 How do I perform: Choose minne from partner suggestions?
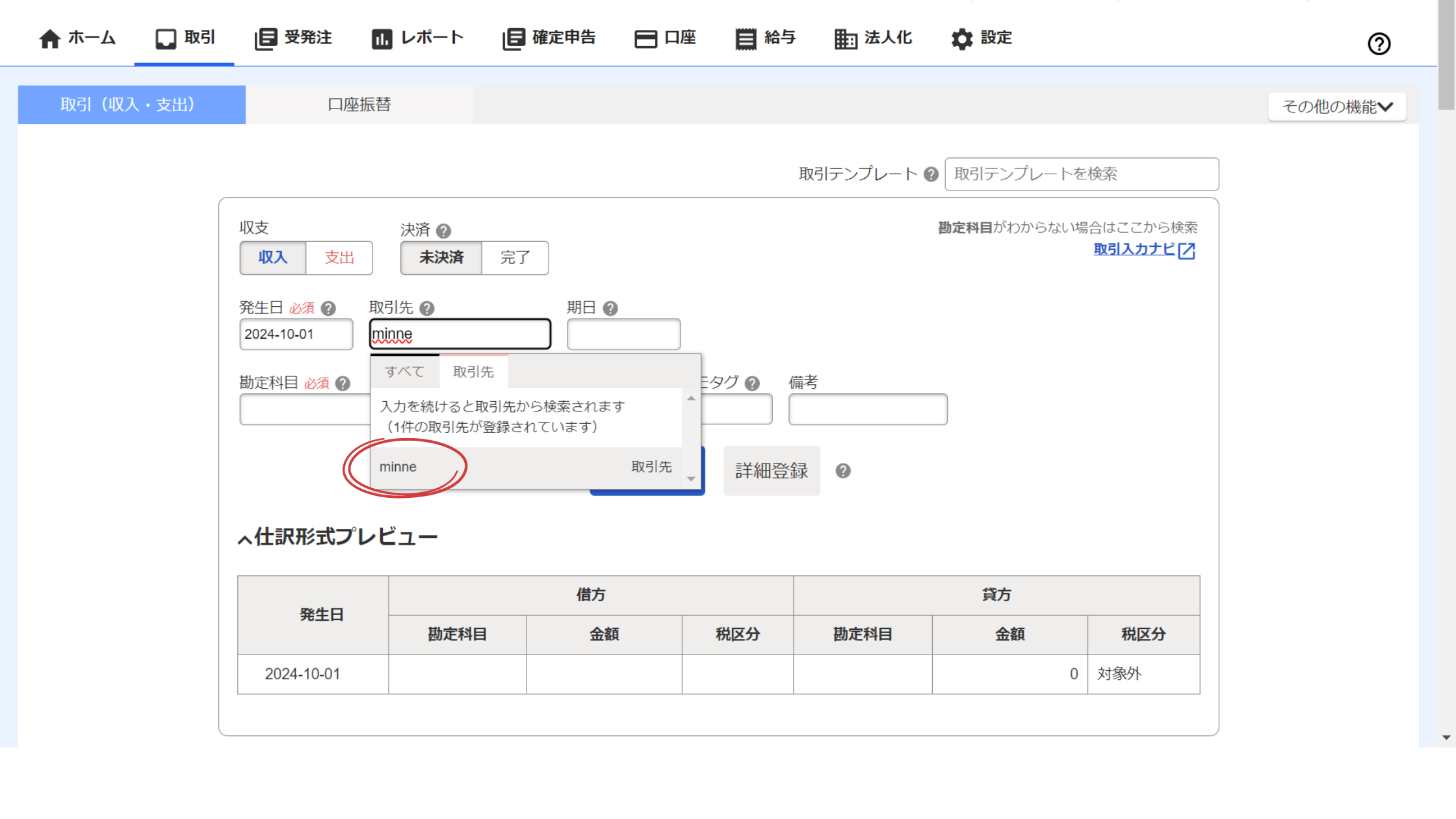coord(398,467)
